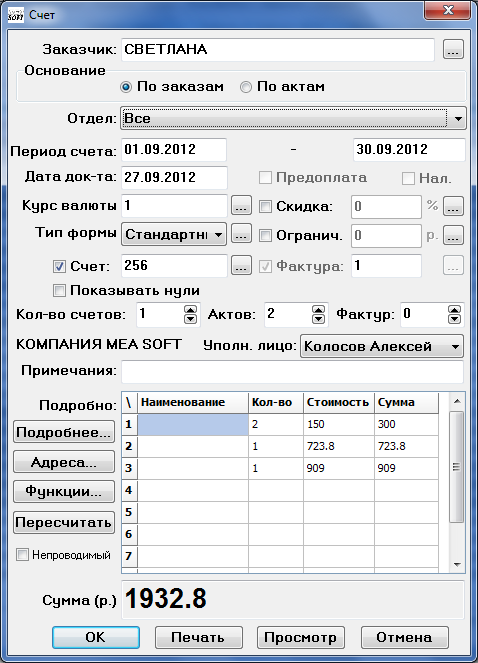This screenshot has height=663, width=478.
Task: Decrease Фактур spinner value
Action: point(454,319)
